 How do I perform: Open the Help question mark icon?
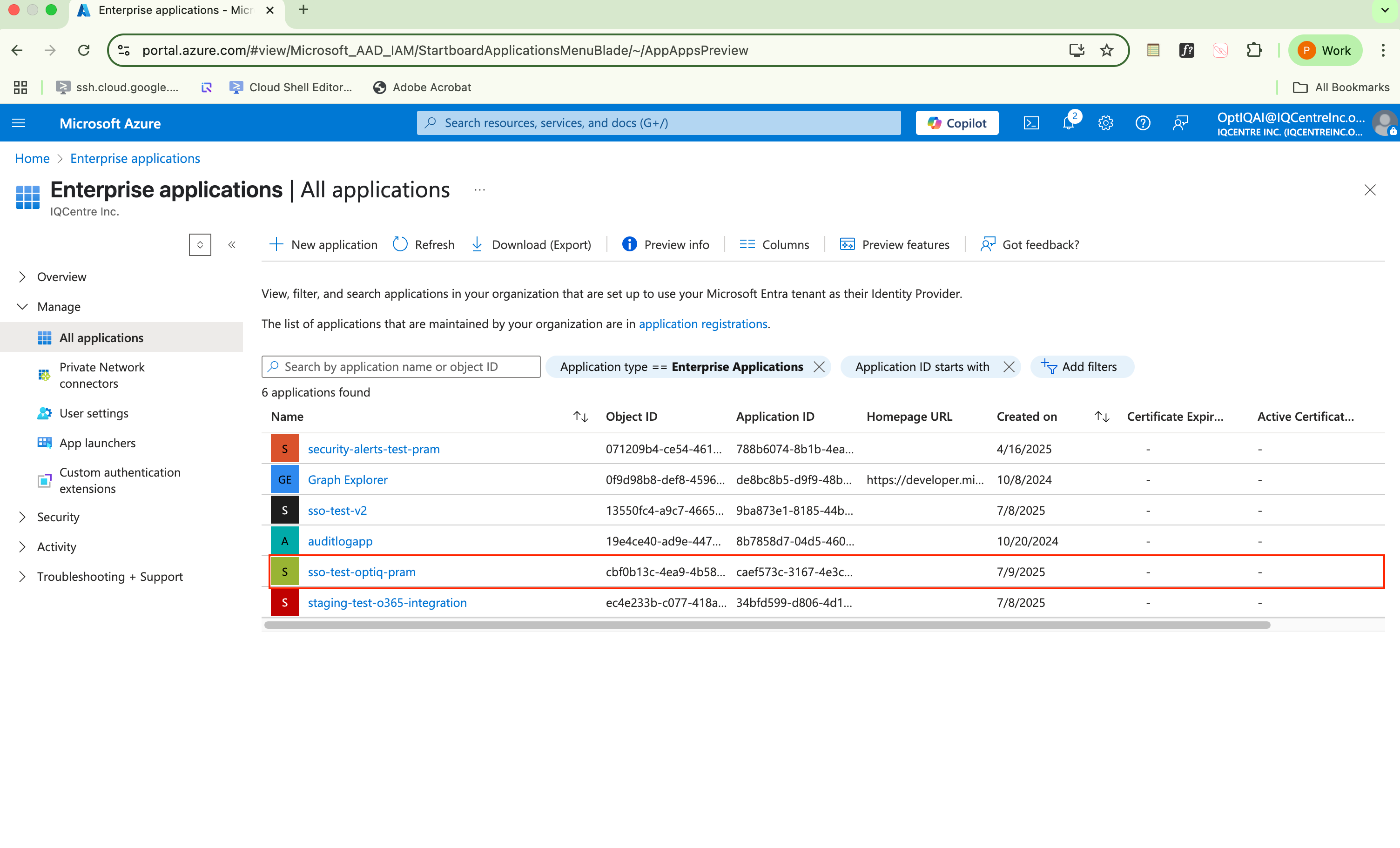click(1143, 123)
